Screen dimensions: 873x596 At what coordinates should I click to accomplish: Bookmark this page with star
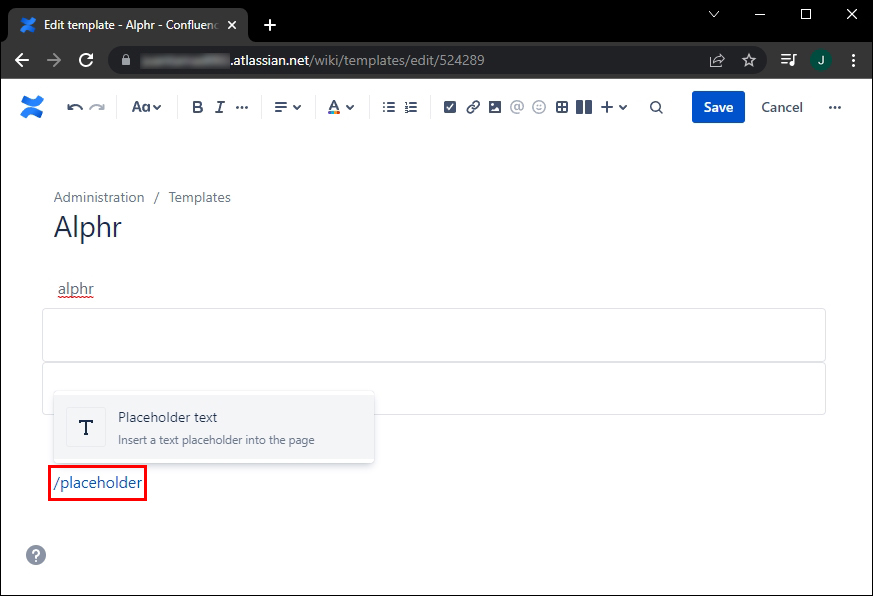(x=749, y=60)
